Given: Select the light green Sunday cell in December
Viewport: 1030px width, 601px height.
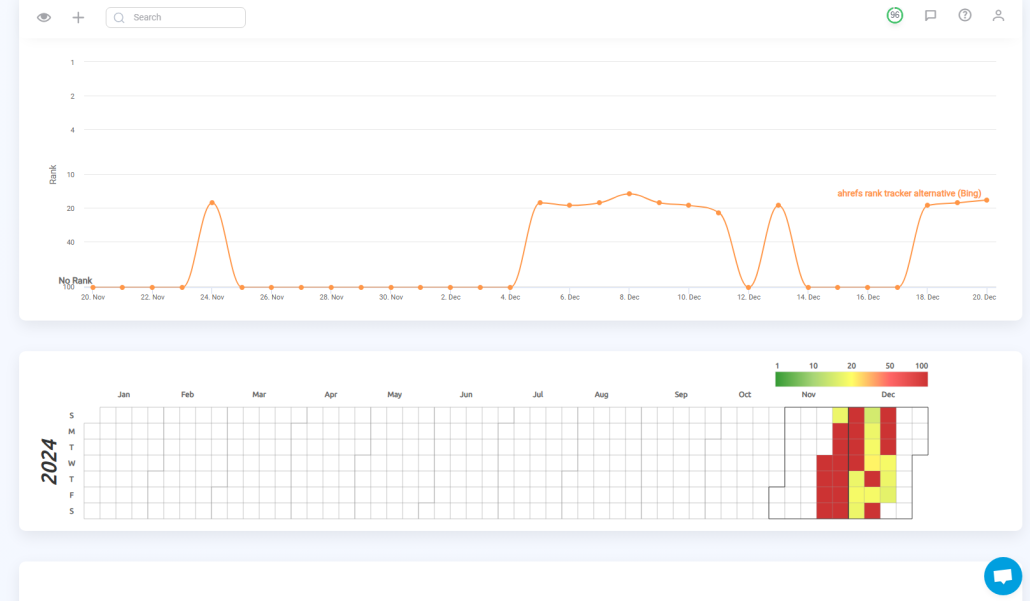Looking at the screenshot, I should click(872, 415).
